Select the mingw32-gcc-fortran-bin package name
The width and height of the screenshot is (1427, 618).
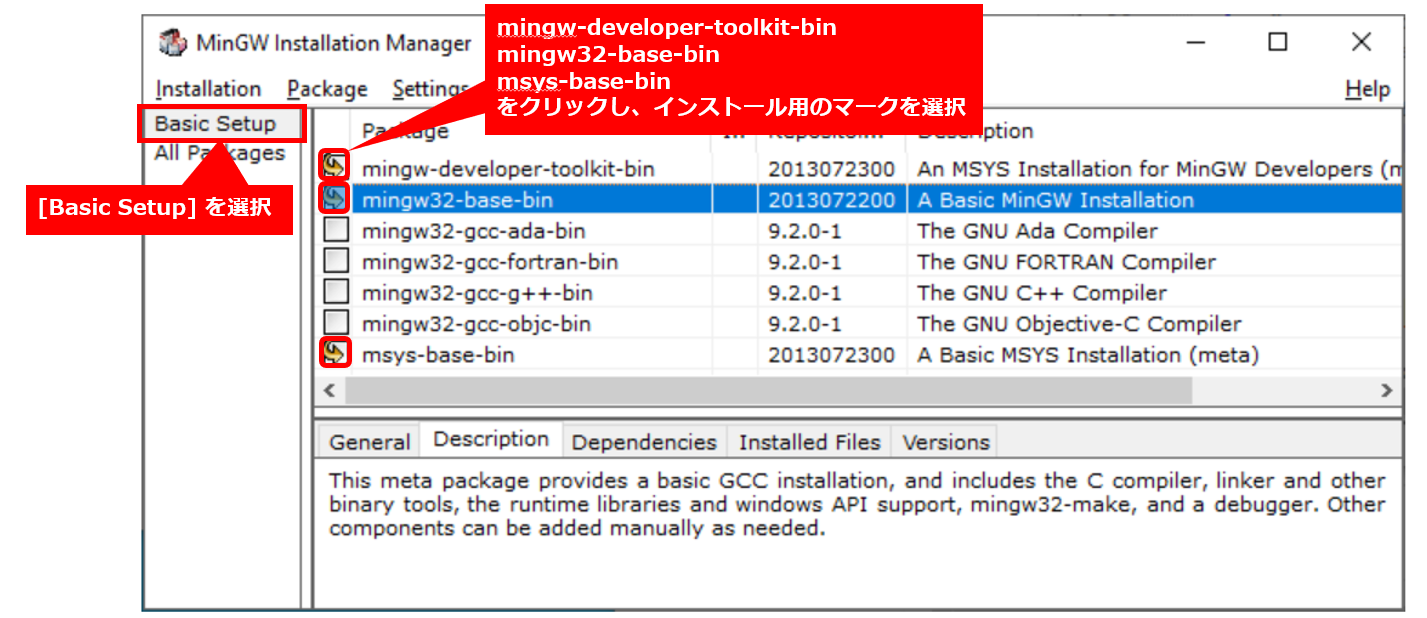(x=490, y=262)
